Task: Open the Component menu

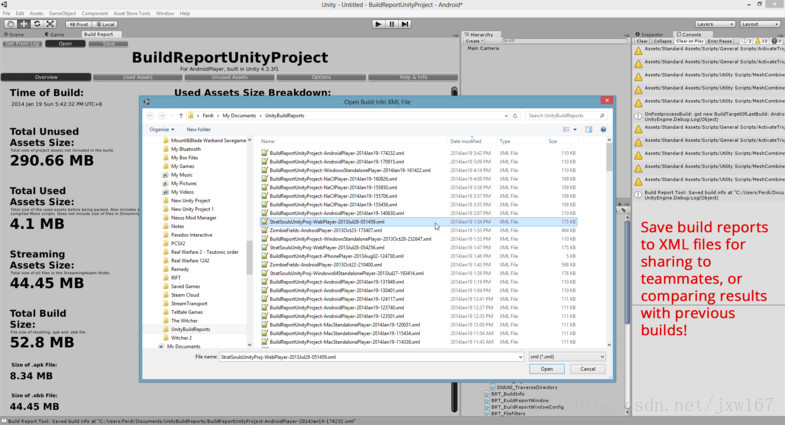Action: (95, 14)
